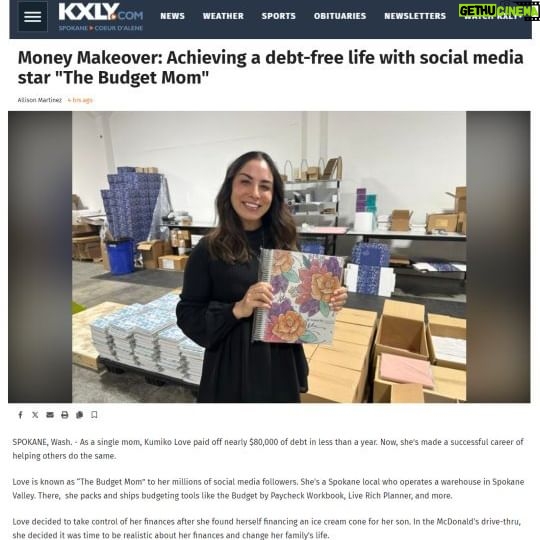Open the hamburger navigation menu
540x540 pixels.
(32, 17)
